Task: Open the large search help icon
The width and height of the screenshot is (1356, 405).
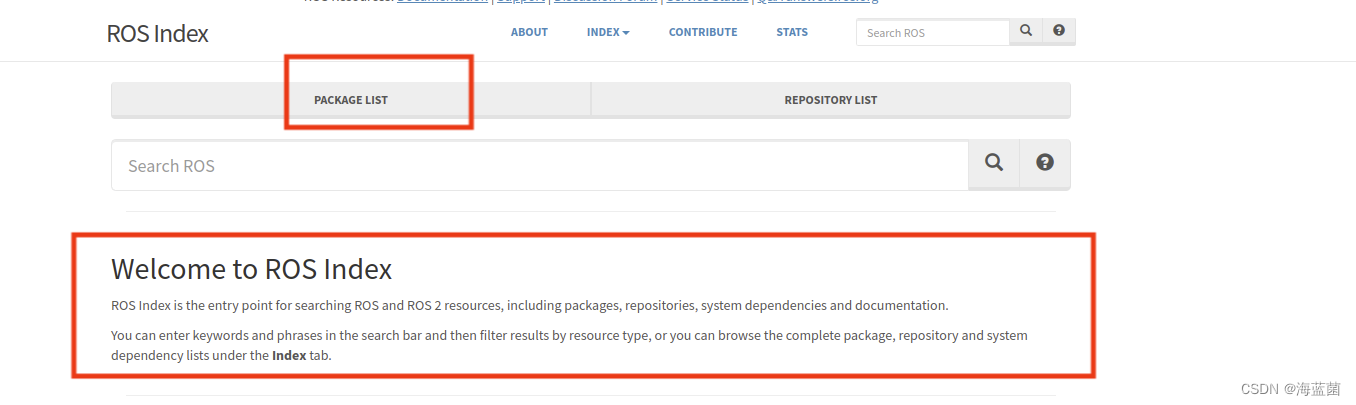Action: 1045,165
